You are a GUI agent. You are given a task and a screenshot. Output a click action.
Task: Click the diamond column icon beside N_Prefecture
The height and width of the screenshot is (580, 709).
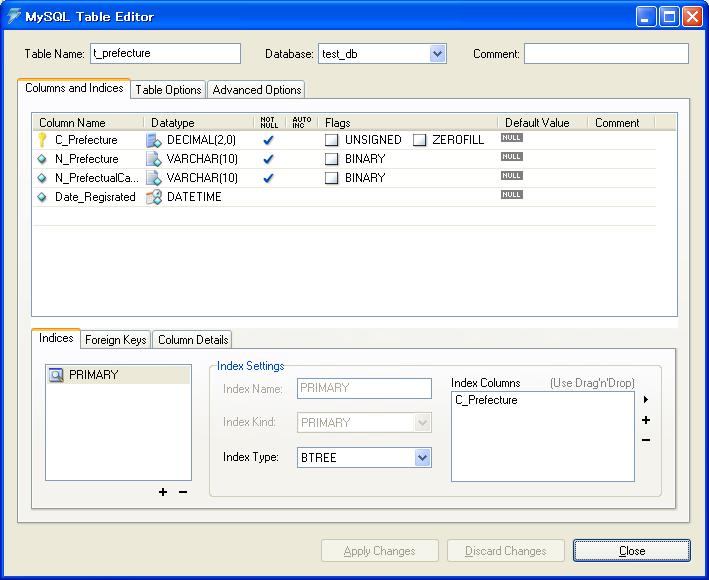pyautogui.click(x=42, y=159)
